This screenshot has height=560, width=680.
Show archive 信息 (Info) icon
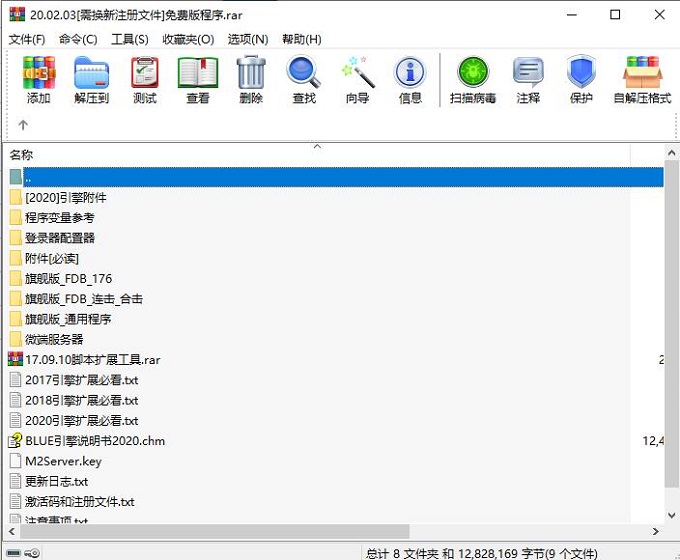coord(410,72)
